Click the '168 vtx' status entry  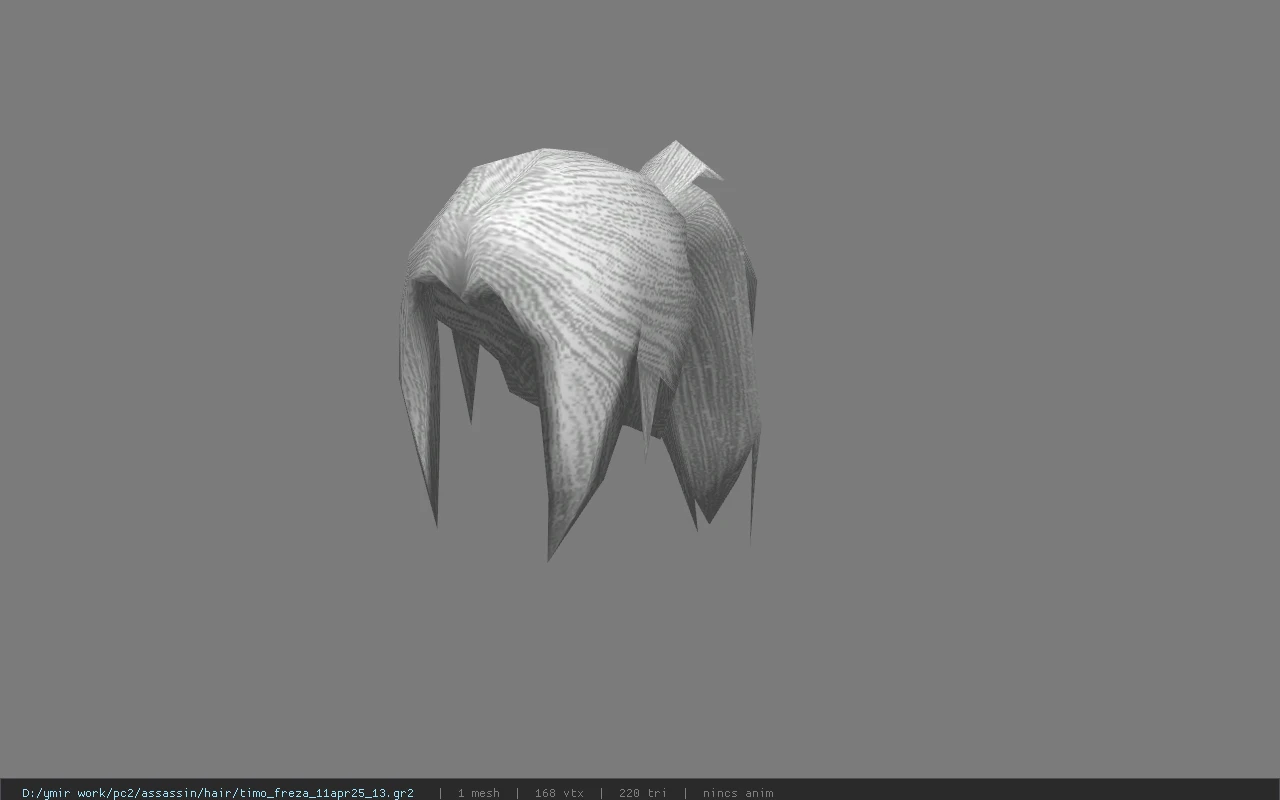click(x=559, y=793)
